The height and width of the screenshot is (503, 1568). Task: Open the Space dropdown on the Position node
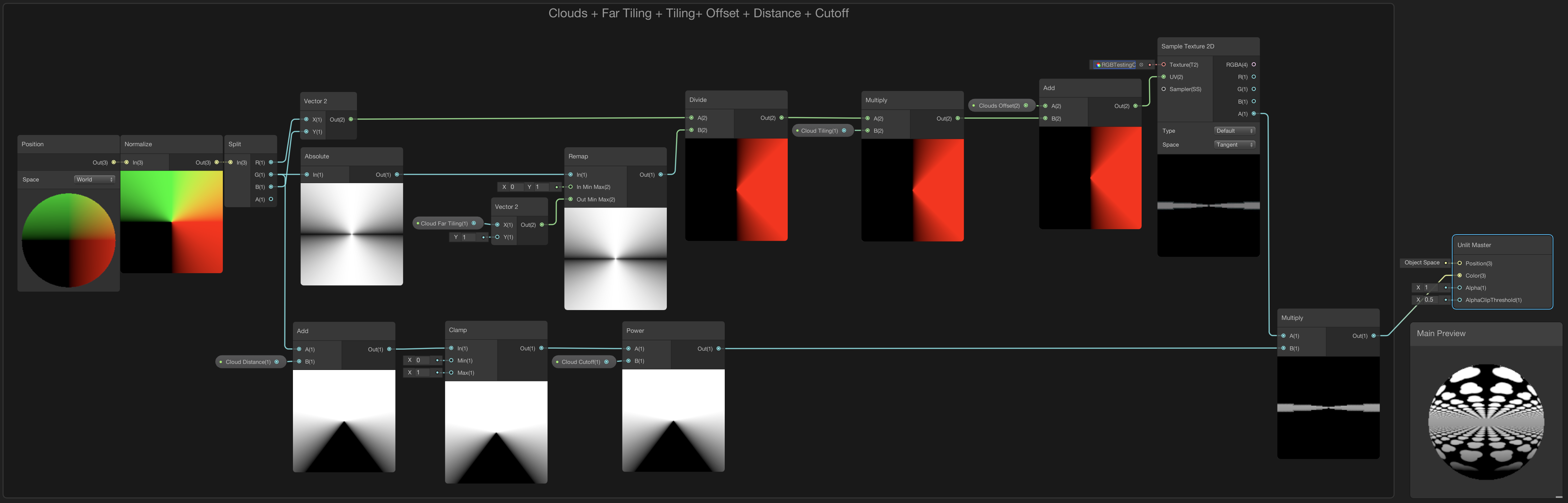click(94, 179)
